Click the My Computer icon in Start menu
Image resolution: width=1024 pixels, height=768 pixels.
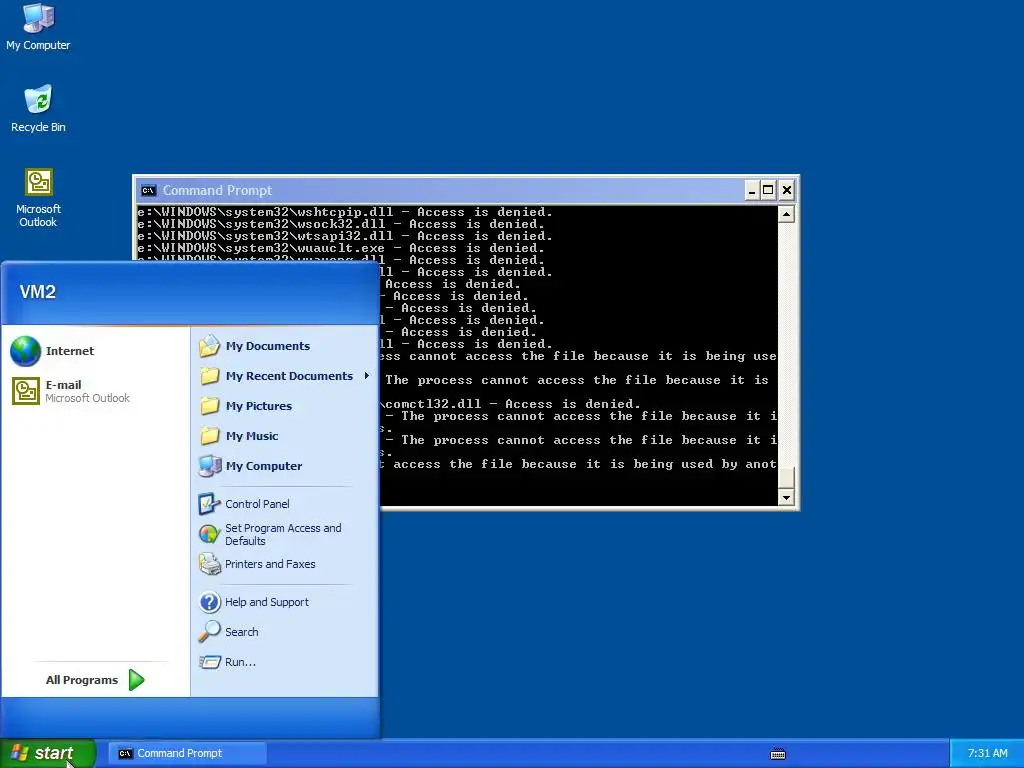click(x=210, y=466)
